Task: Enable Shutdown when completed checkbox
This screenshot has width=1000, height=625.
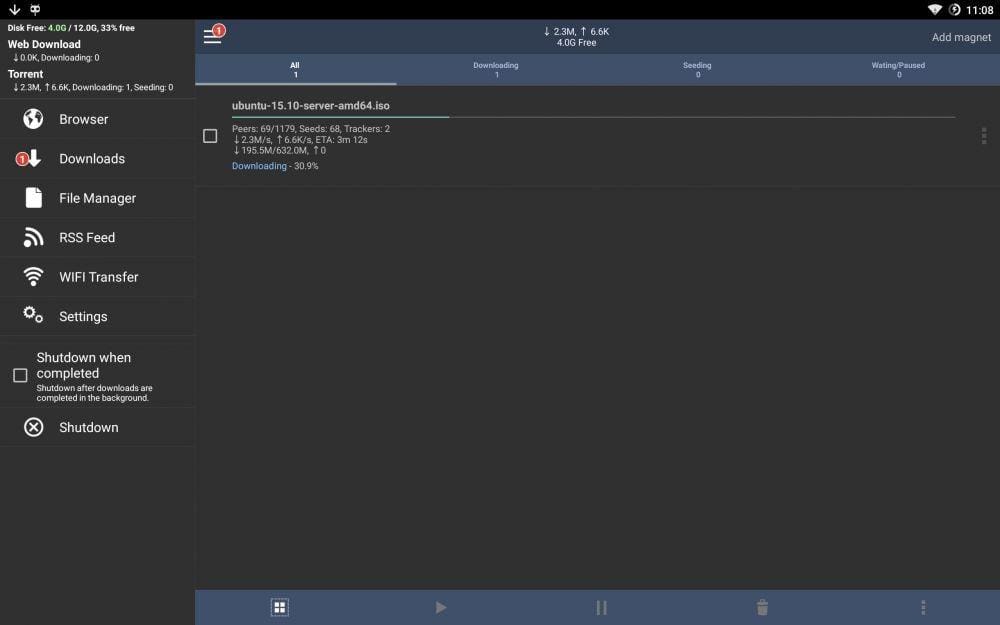Action: (20, 375)
